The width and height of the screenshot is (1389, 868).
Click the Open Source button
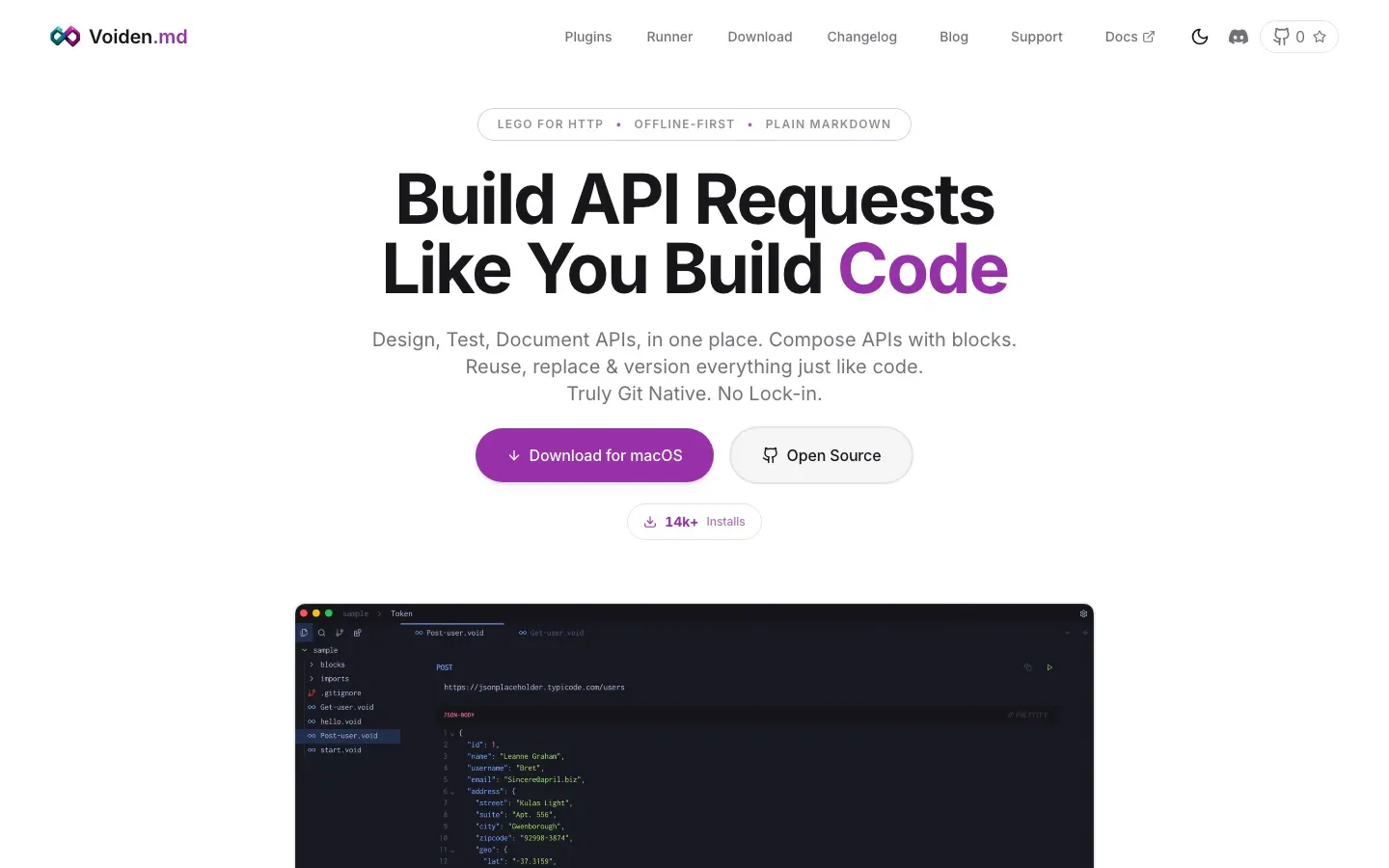click(x=821, y=455)
